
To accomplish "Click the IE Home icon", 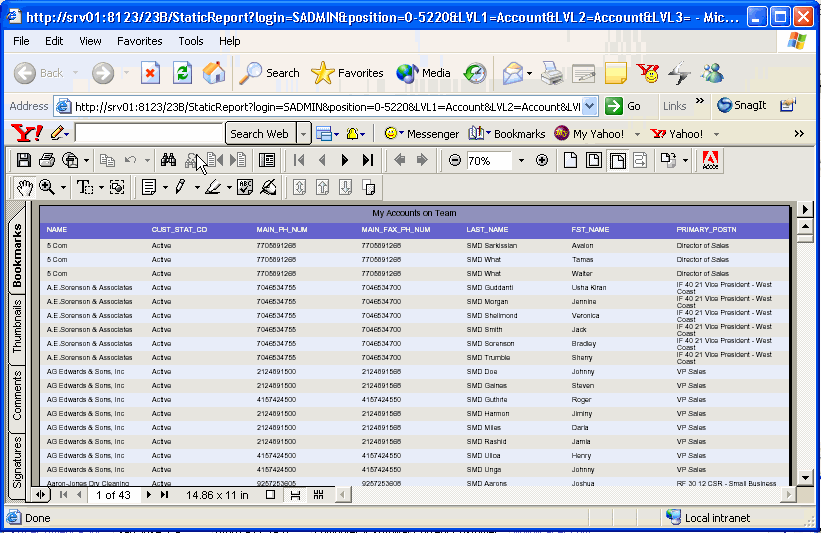I will coord(214,73).
